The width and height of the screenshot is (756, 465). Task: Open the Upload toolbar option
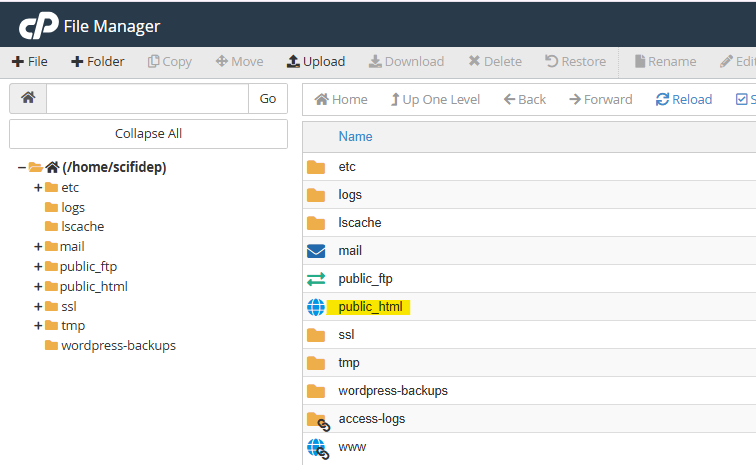point(315,61)
